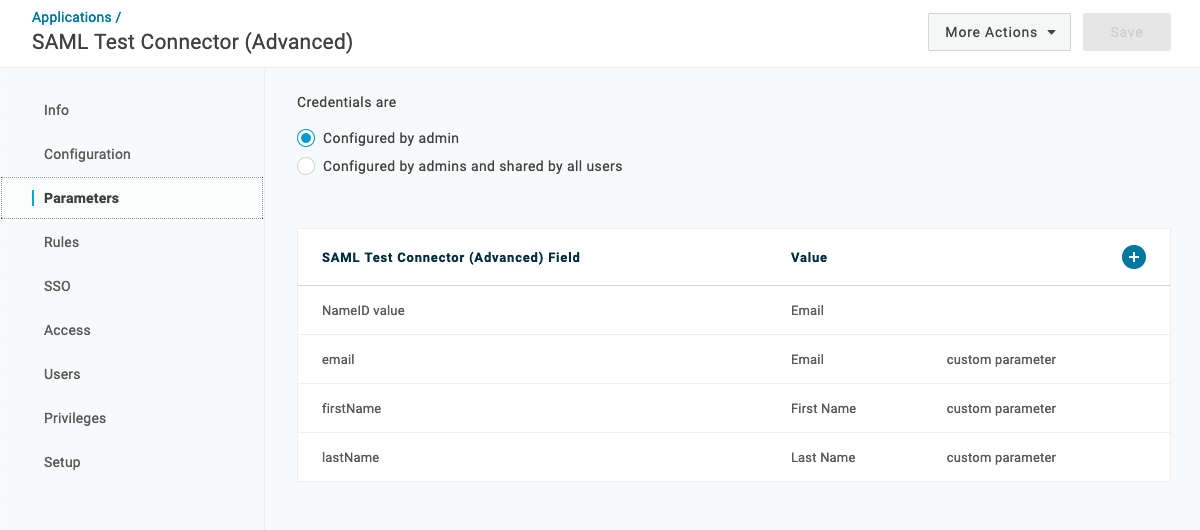Click the lastName parameter row
The height and width of the screenshot is (530, 1200).
[x=350, y=457]
